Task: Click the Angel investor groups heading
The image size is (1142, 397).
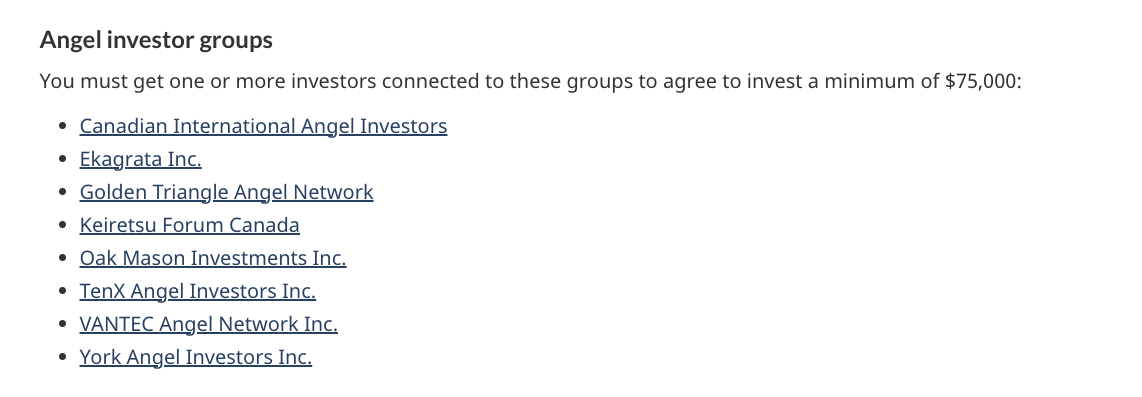Action: point(156,39)
